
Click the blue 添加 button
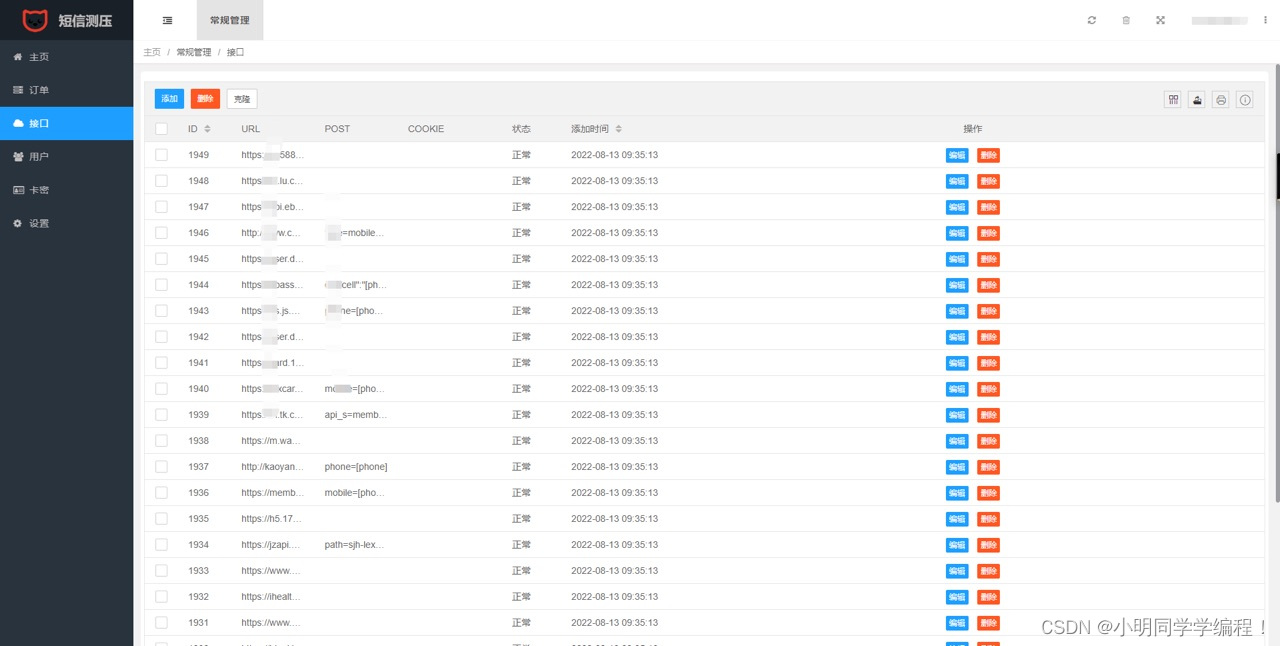tap(169, 99)
